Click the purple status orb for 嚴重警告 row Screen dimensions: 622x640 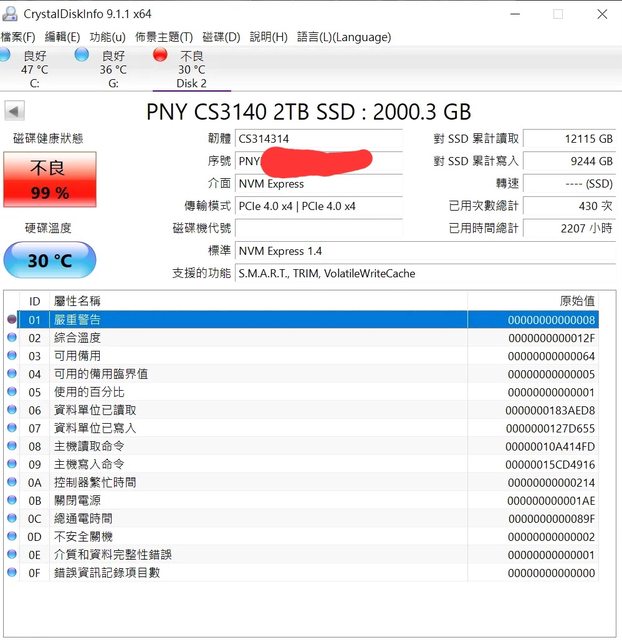coord(12,320)
